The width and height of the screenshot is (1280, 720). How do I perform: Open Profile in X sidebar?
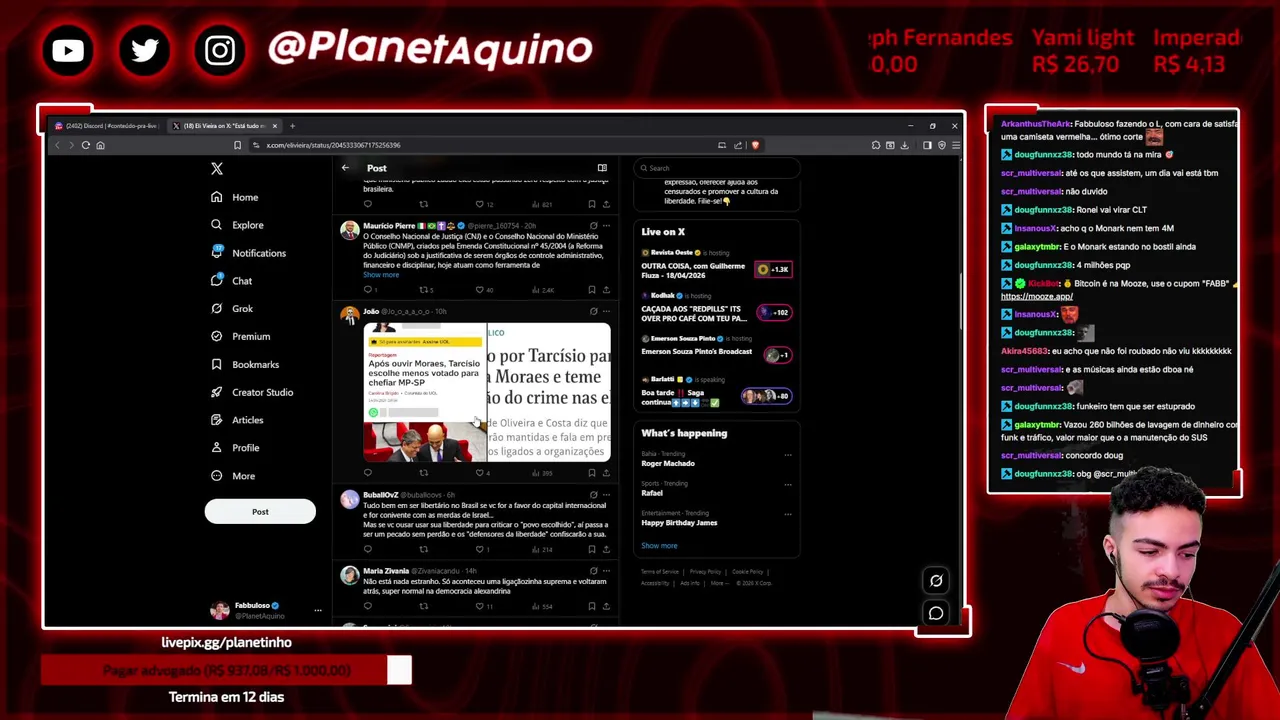[235, 448]
